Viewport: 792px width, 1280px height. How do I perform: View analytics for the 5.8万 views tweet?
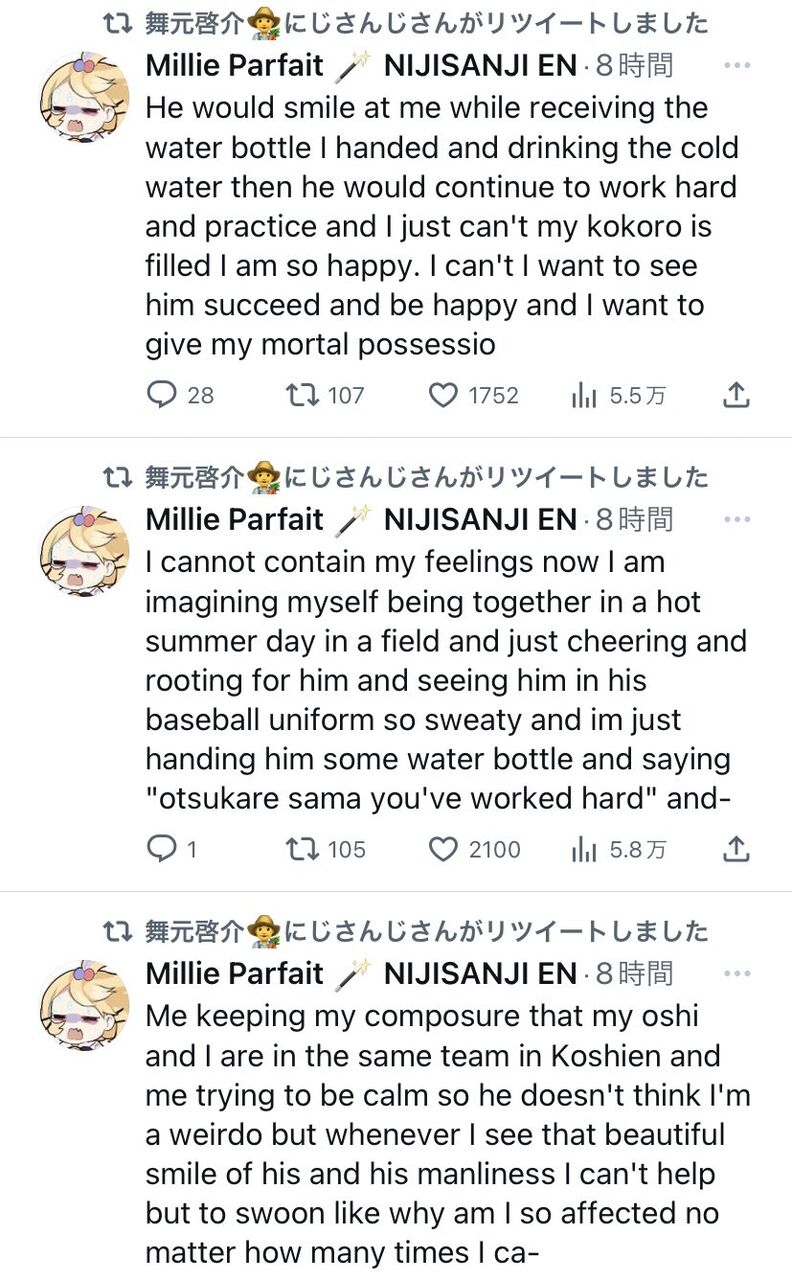pyautogui.click(x=584, y=850)
